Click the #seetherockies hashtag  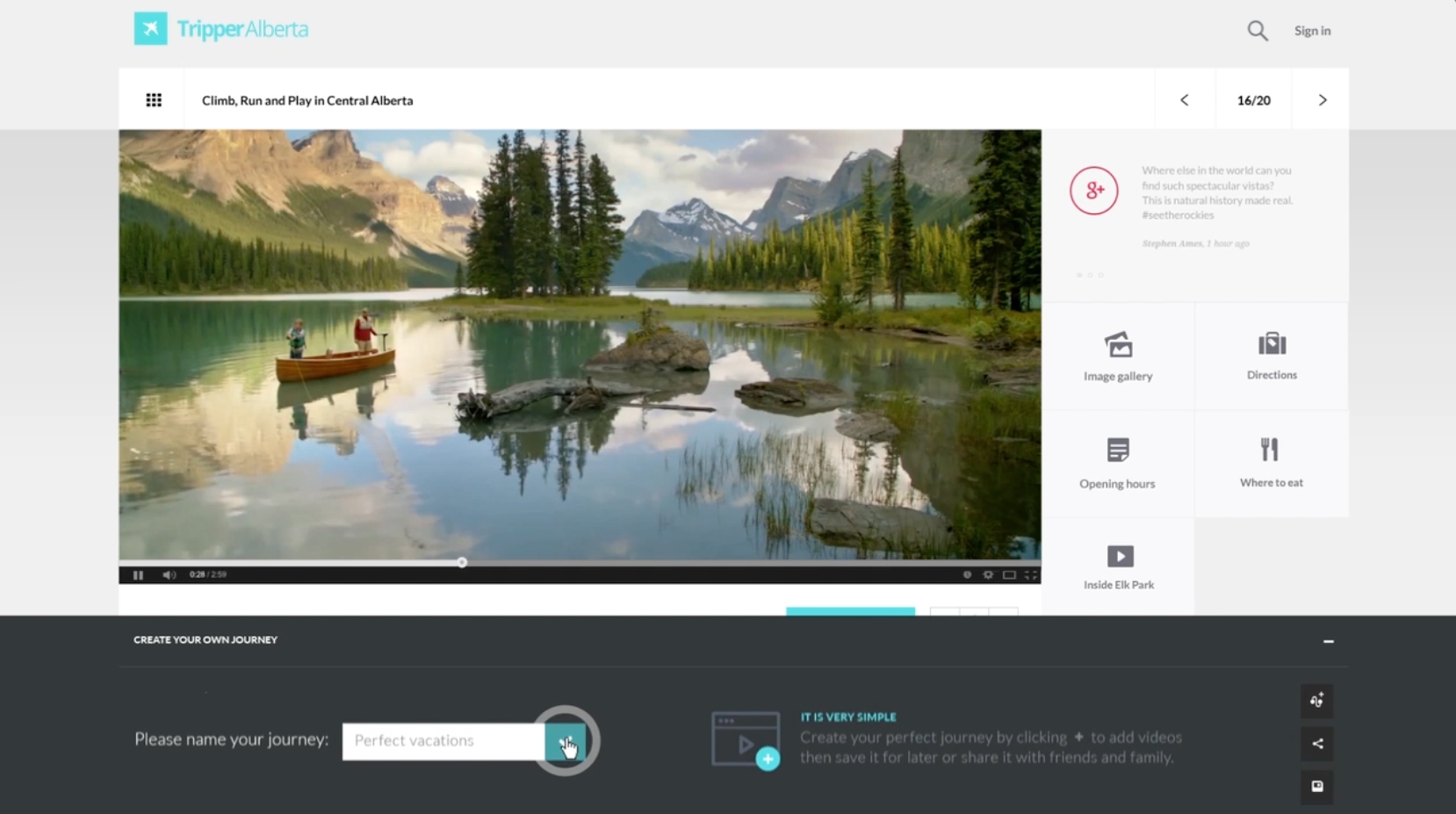pyautogui.click(x=1178, y=215)
